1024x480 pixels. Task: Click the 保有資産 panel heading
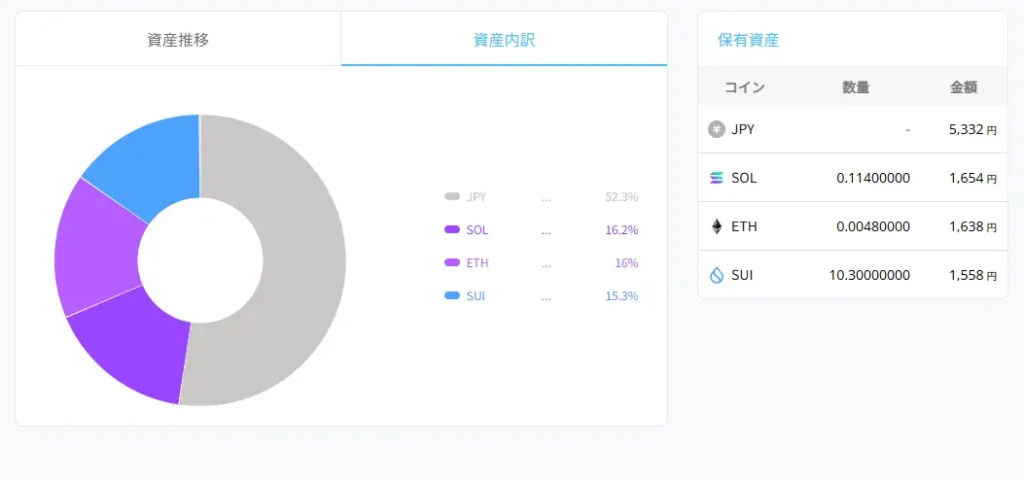click(x=748, y=40)
